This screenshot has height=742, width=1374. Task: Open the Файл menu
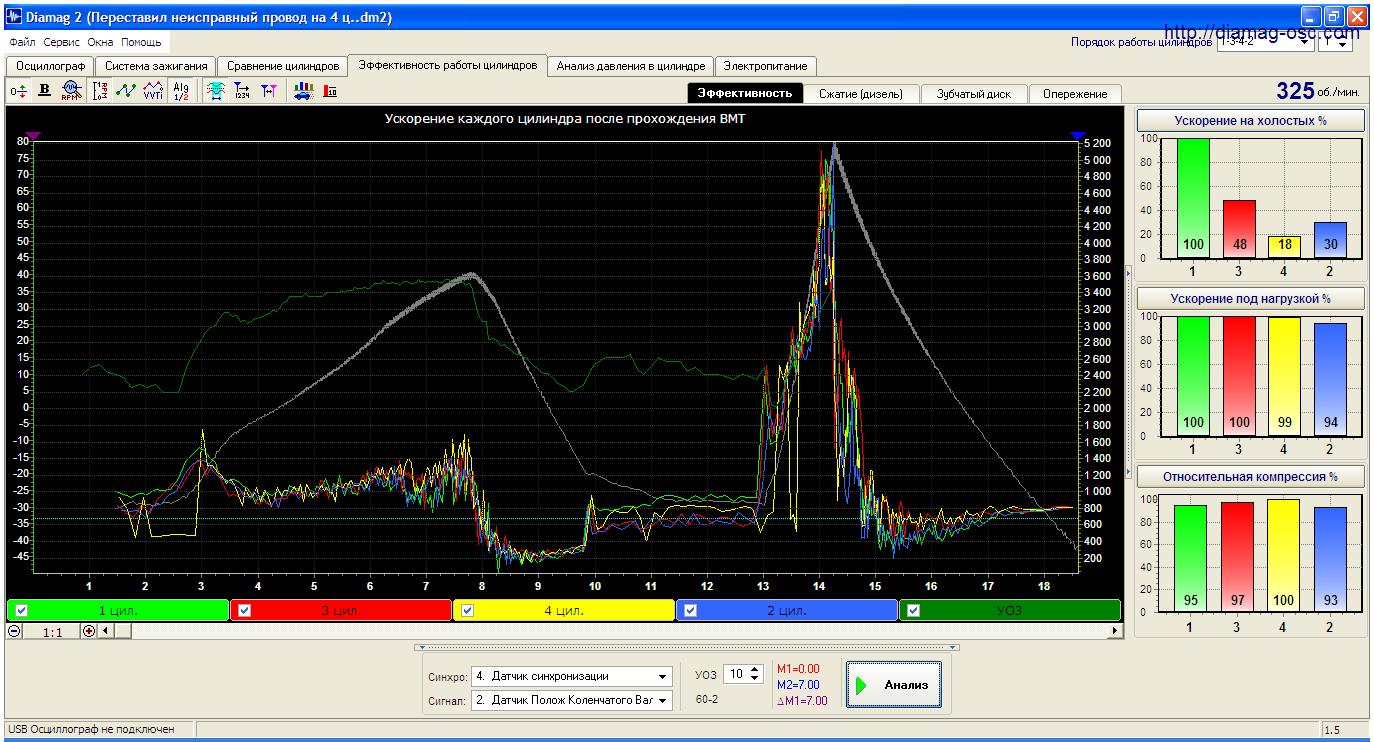pos(22,43)
